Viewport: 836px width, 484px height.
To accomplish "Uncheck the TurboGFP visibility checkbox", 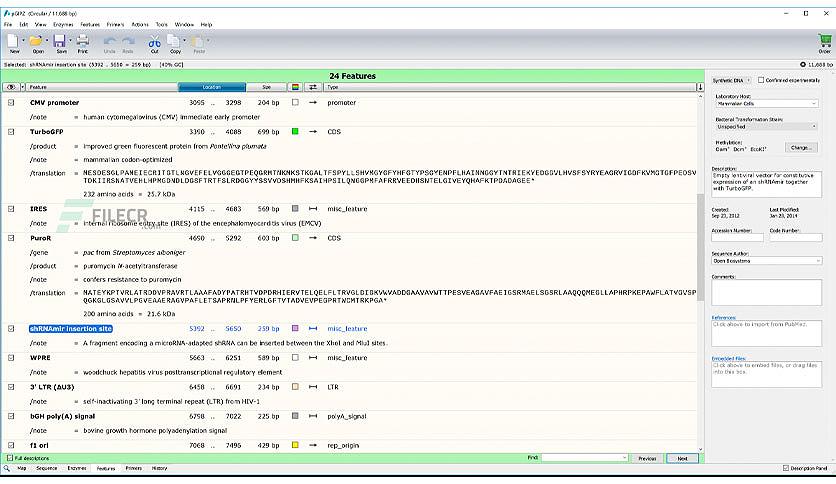I will 11,132.
